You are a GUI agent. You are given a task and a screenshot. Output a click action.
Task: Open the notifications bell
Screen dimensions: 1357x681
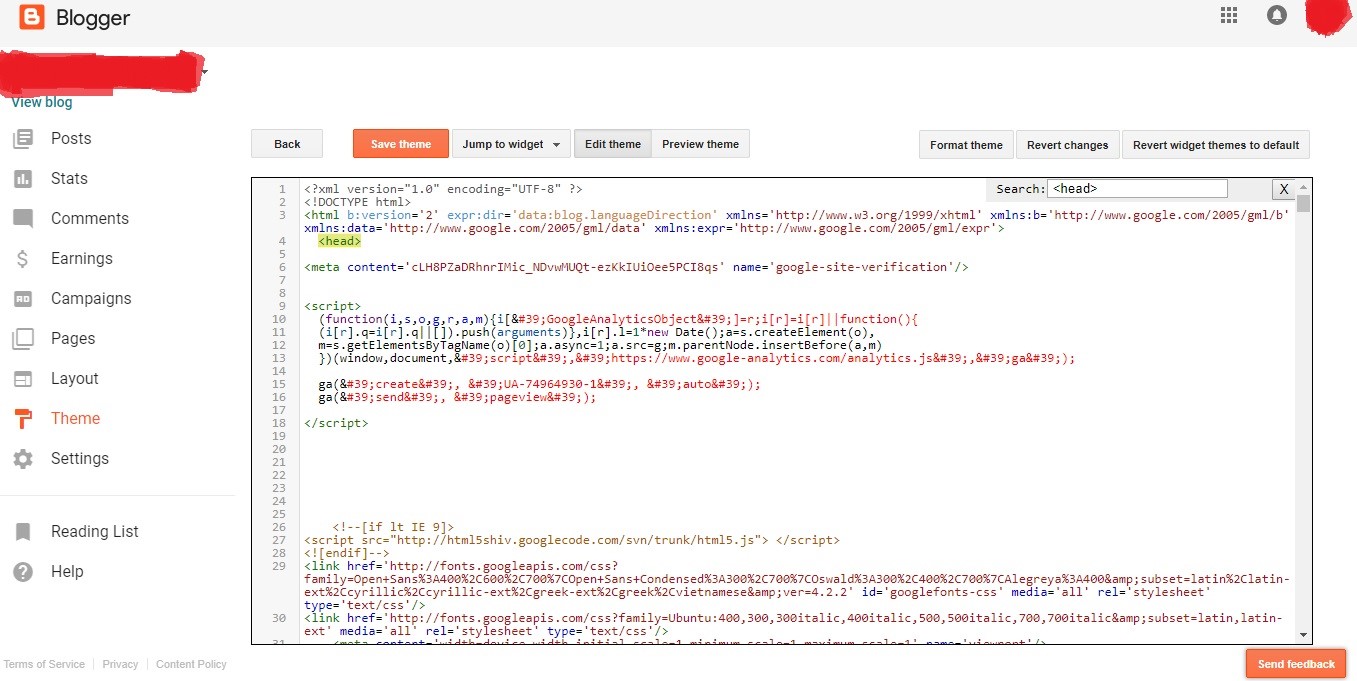pos(1277,15)
